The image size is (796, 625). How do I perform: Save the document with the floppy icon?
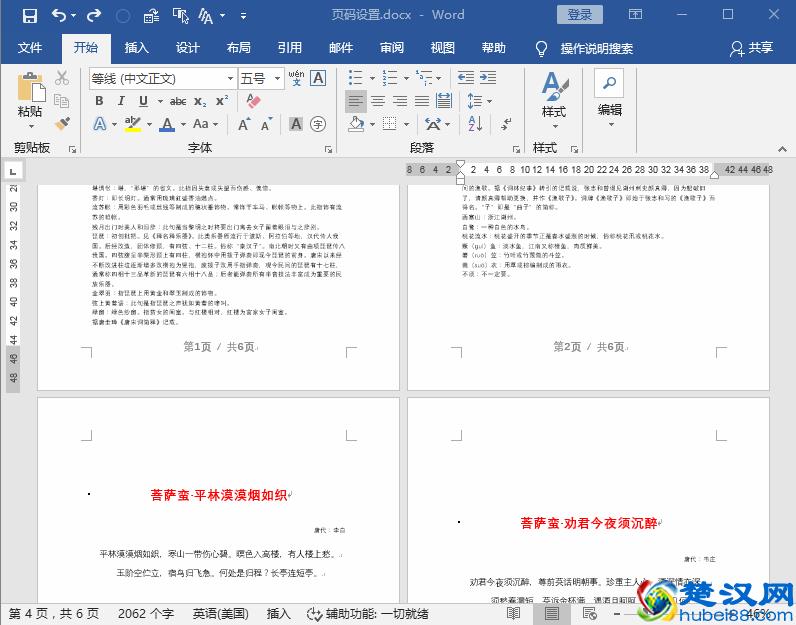pos(30,16)
